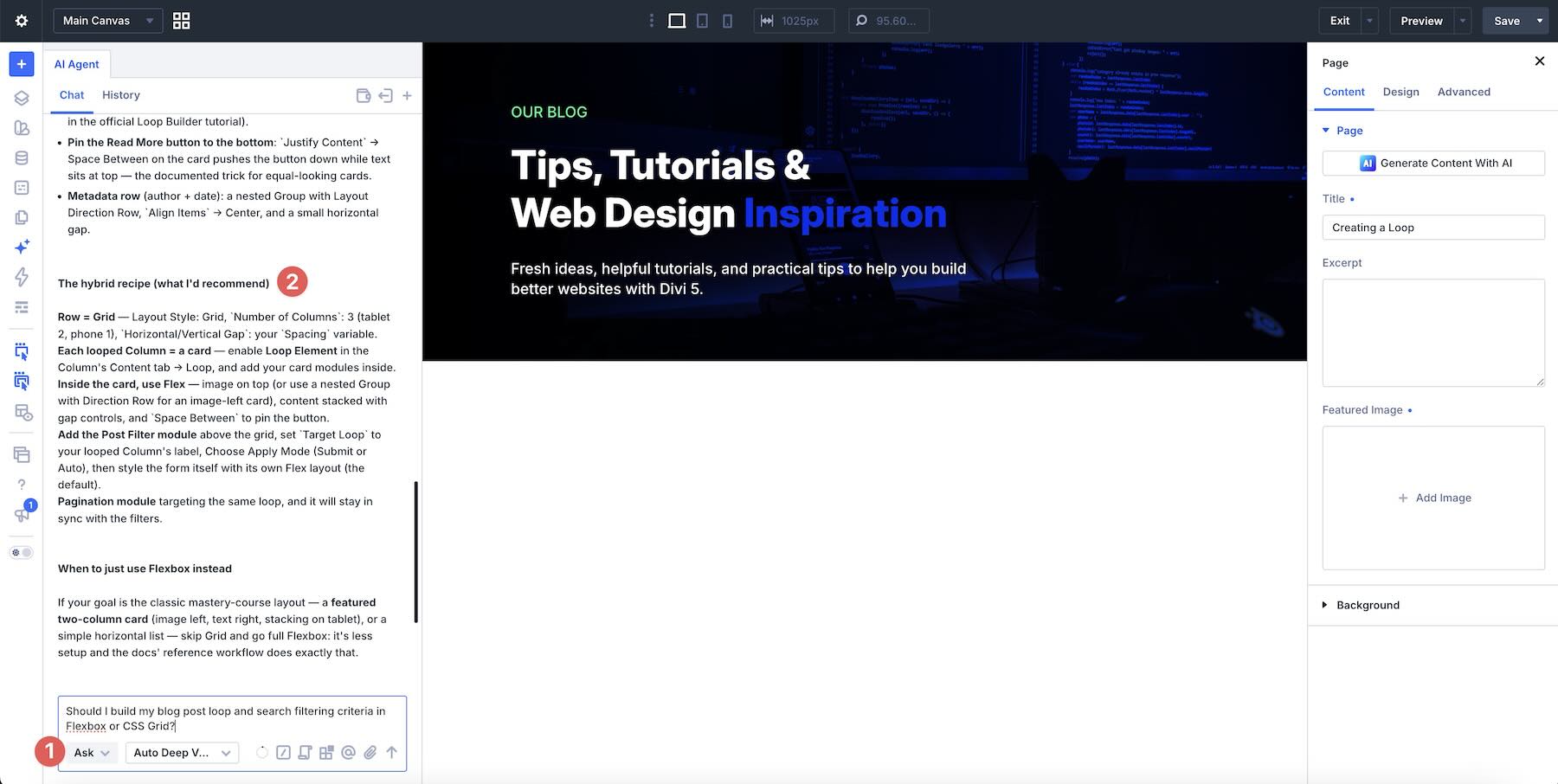
Task: Open the Design tab
Action: (x=1400, y=92)
